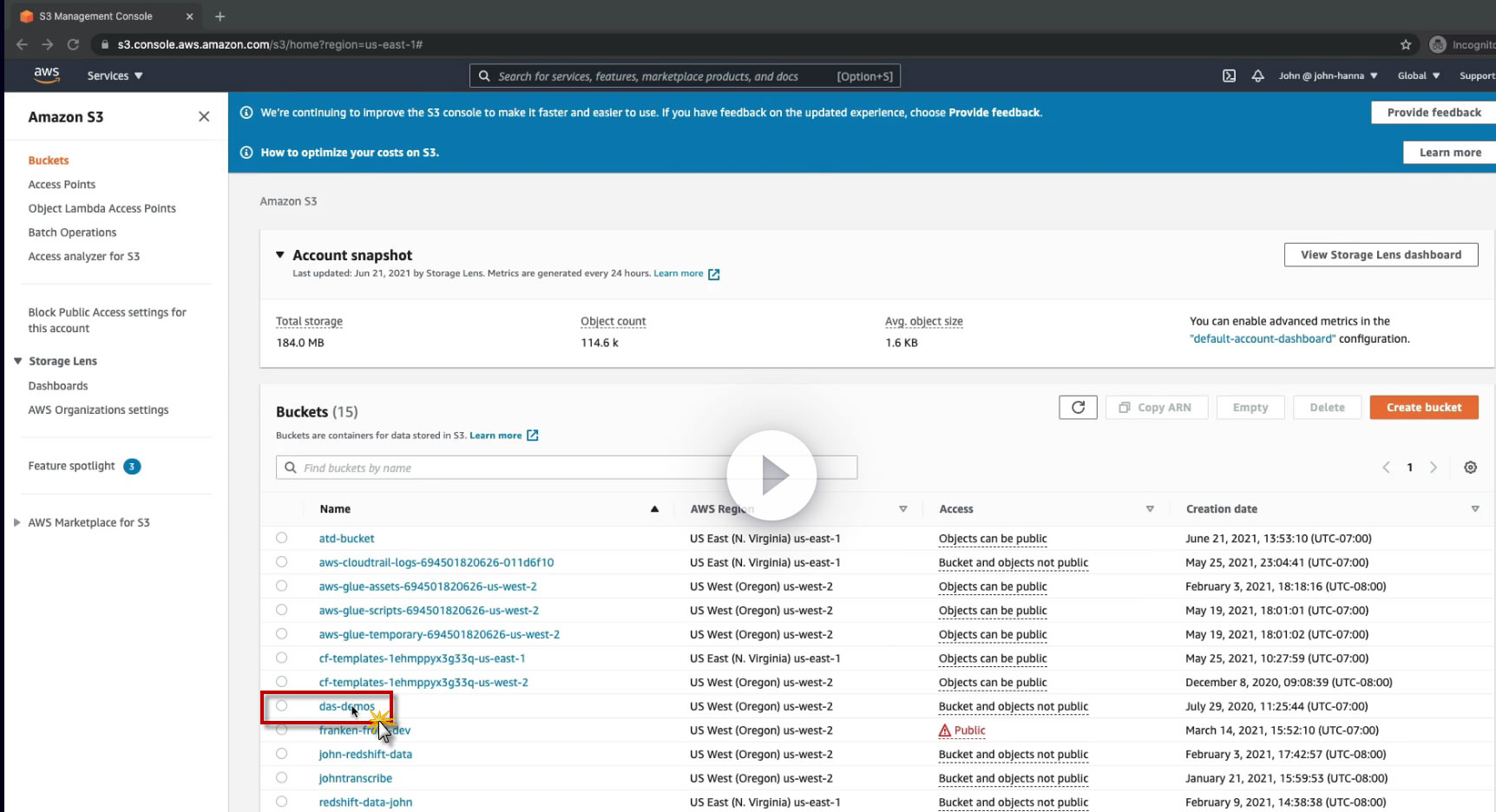
Task: Collapse the Account snapshot section
Action: 280,255
